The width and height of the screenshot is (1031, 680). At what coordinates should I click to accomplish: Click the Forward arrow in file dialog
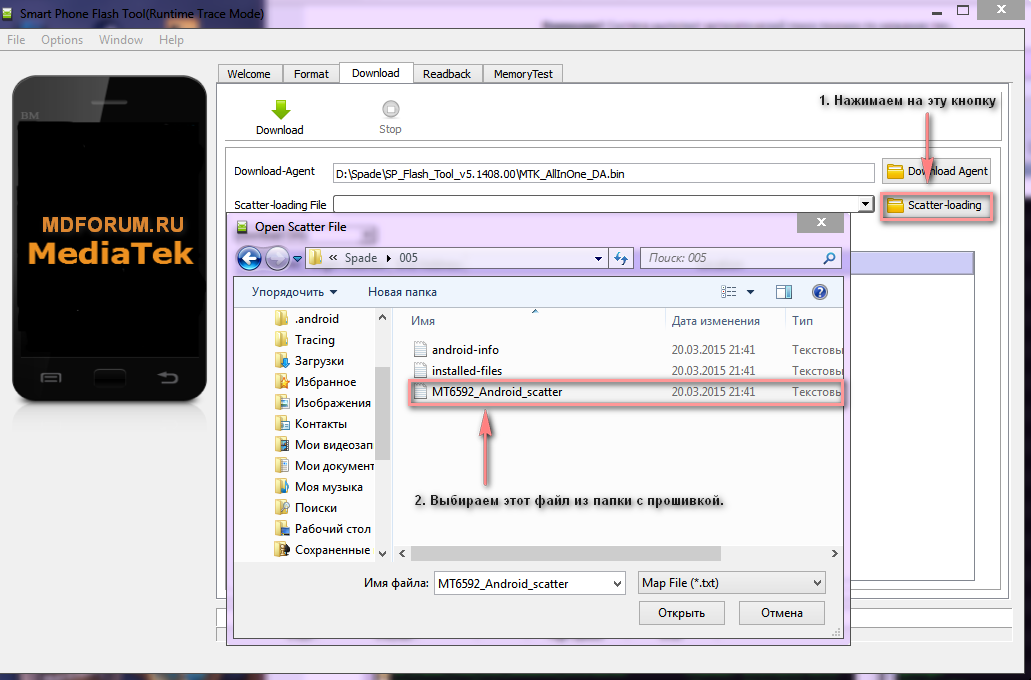point(277,258)
